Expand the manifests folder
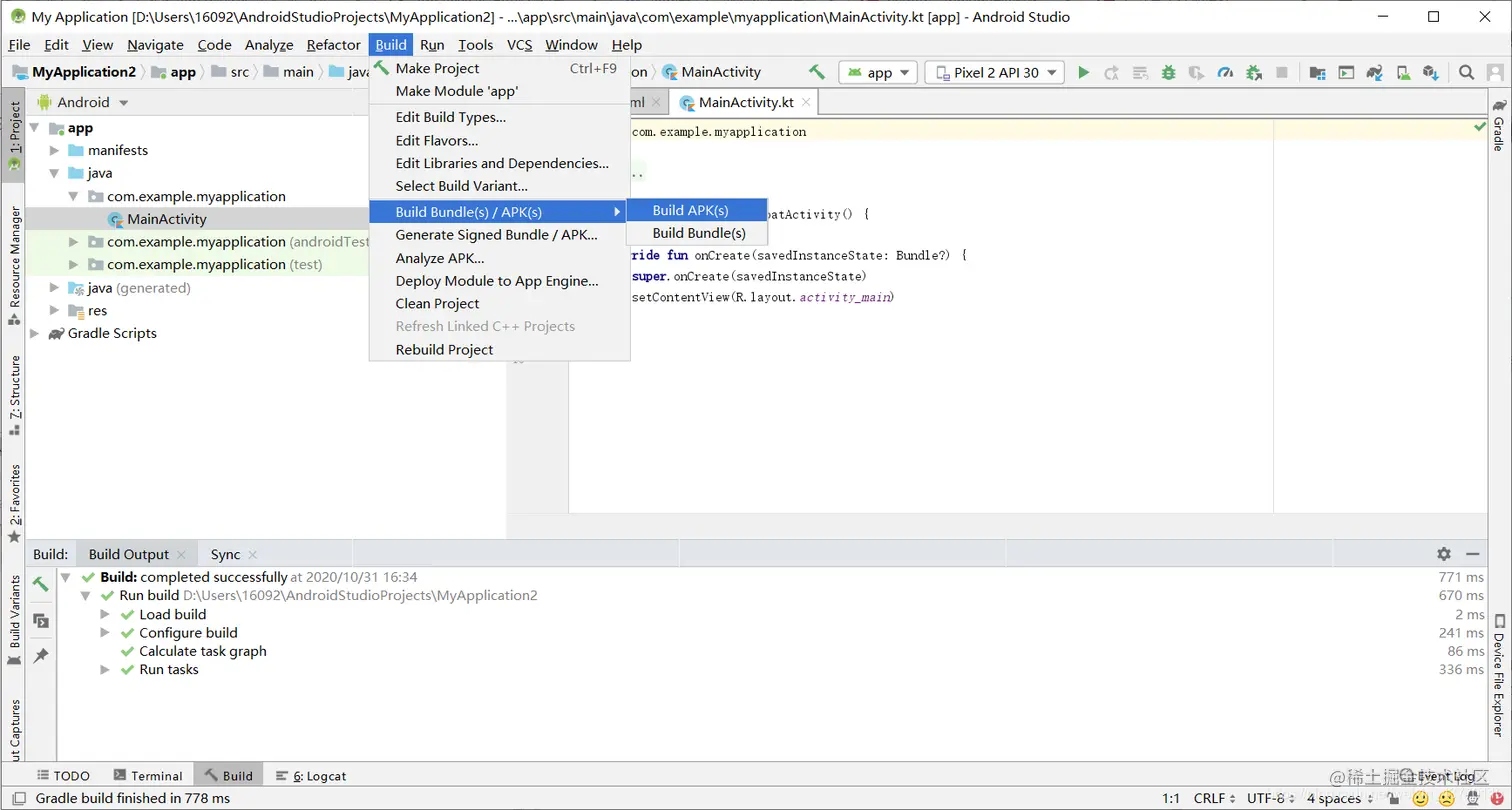1512x810 pixels. [x=55, y=150]
